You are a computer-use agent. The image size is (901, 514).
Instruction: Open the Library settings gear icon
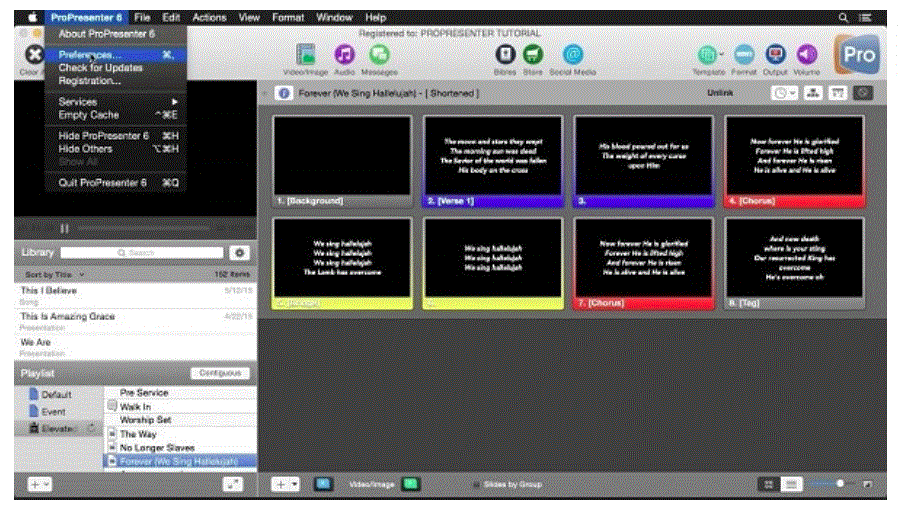pos(240,253)
